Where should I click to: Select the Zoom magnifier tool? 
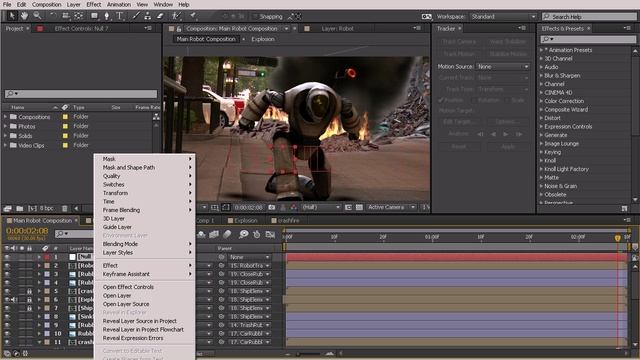click(x=37, y=16)
